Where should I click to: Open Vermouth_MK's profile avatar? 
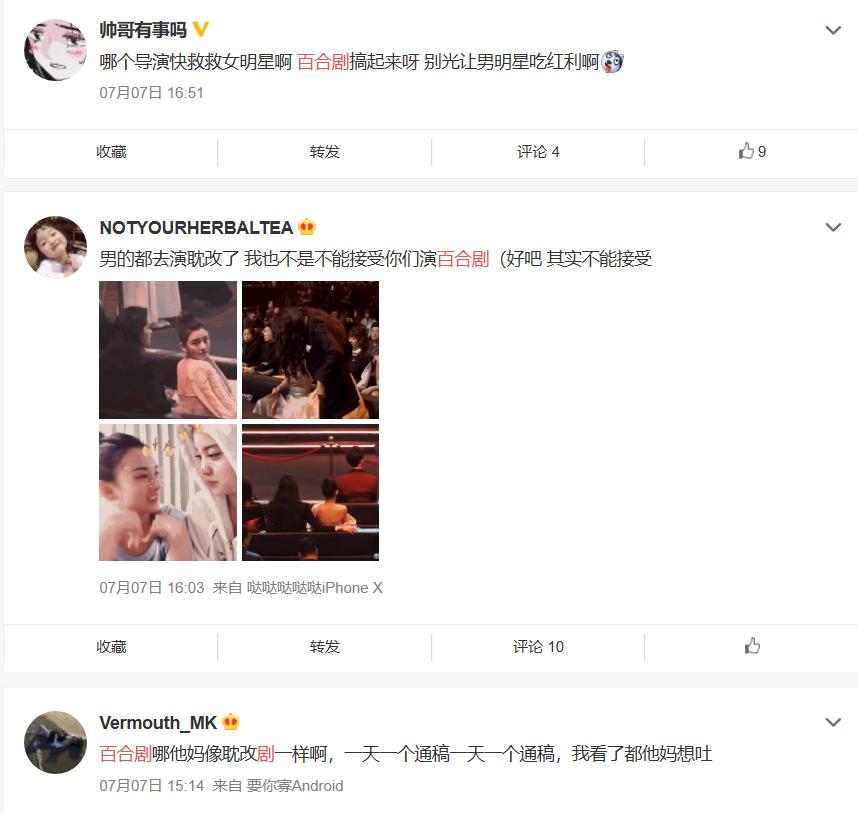tap(55, 742)
